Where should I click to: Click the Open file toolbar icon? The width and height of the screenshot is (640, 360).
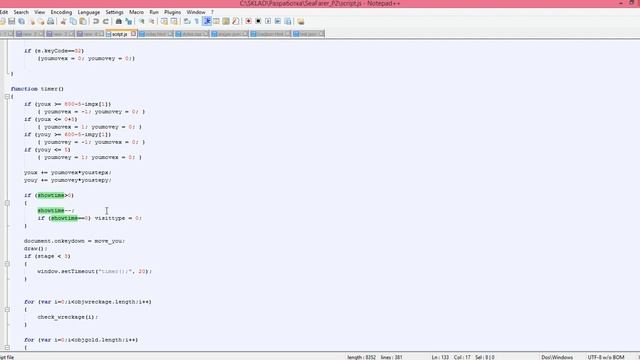coord(2,21)
